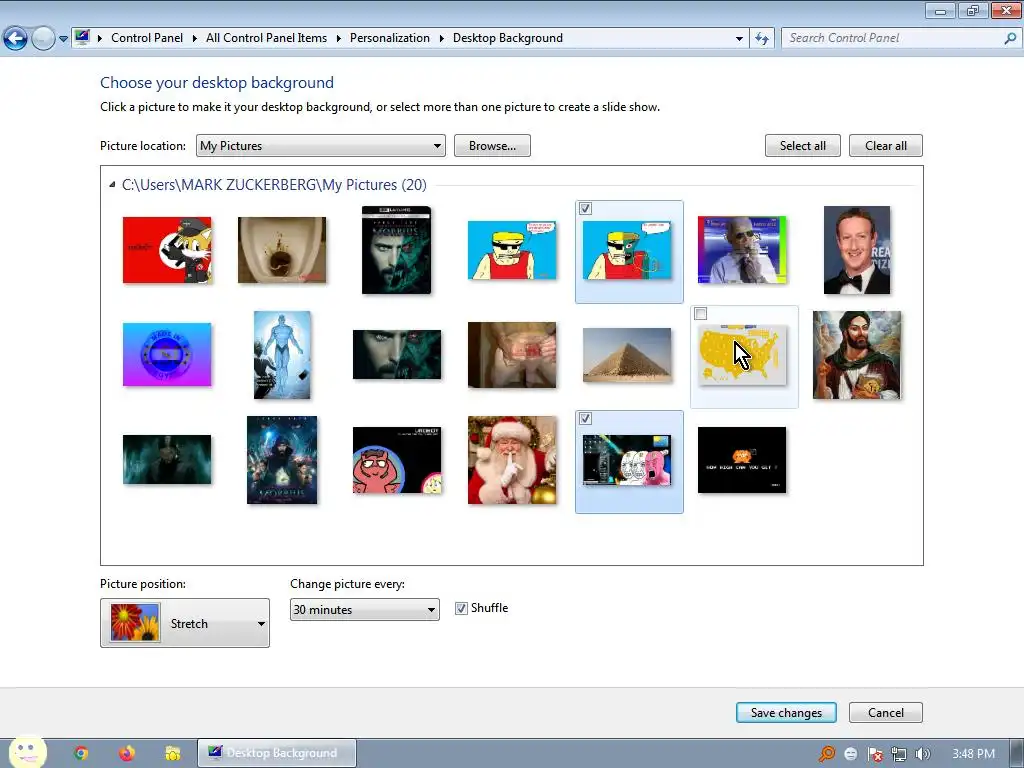Screen dimensions: 1024x768
Task: Click the Desktop Background taskbar button
Action: (x=277, y=753)
